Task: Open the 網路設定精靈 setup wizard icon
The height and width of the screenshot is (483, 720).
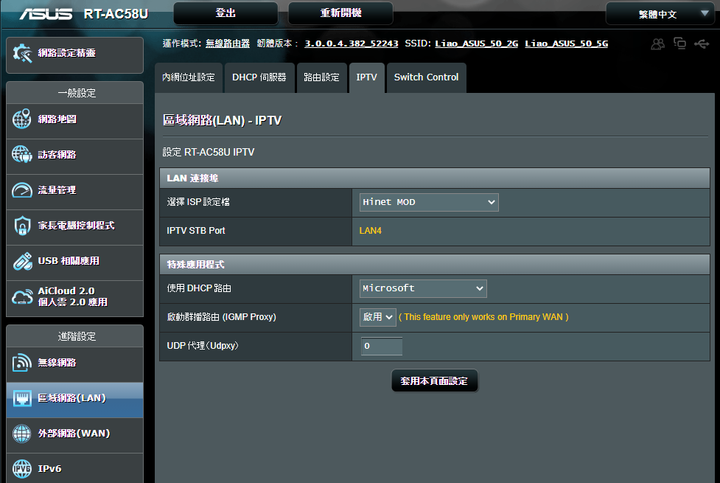Action: [22, 53]
